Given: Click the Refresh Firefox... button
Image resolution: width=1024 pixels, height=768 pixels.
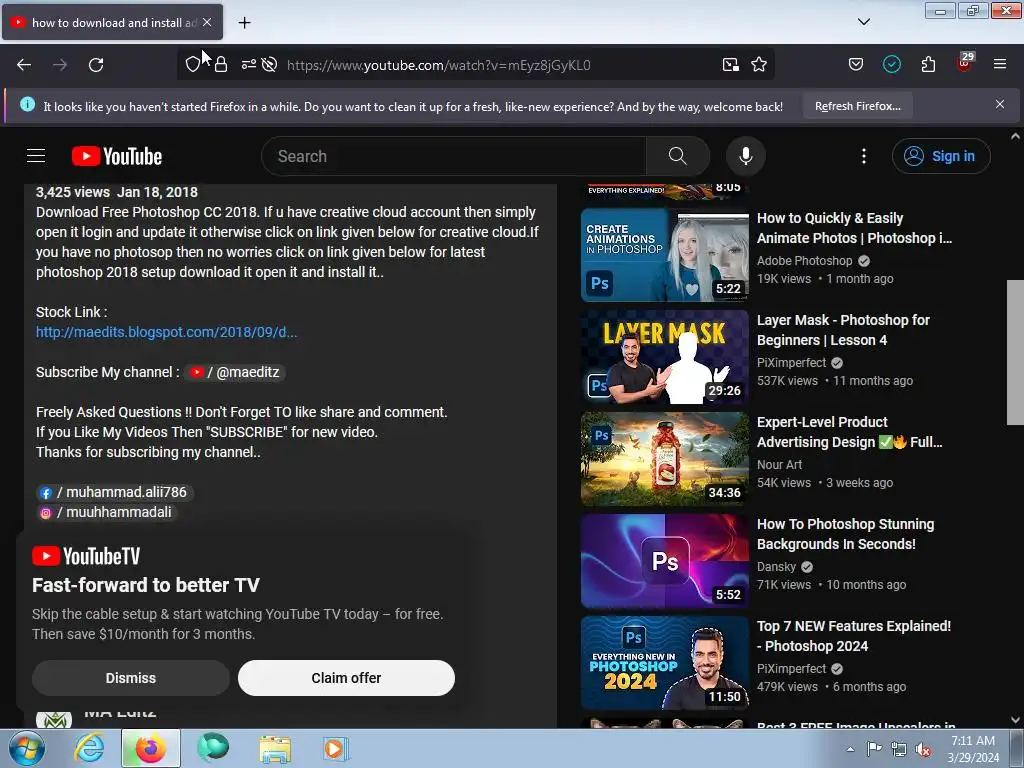Looking at the screenshot, I should point(857,106).
